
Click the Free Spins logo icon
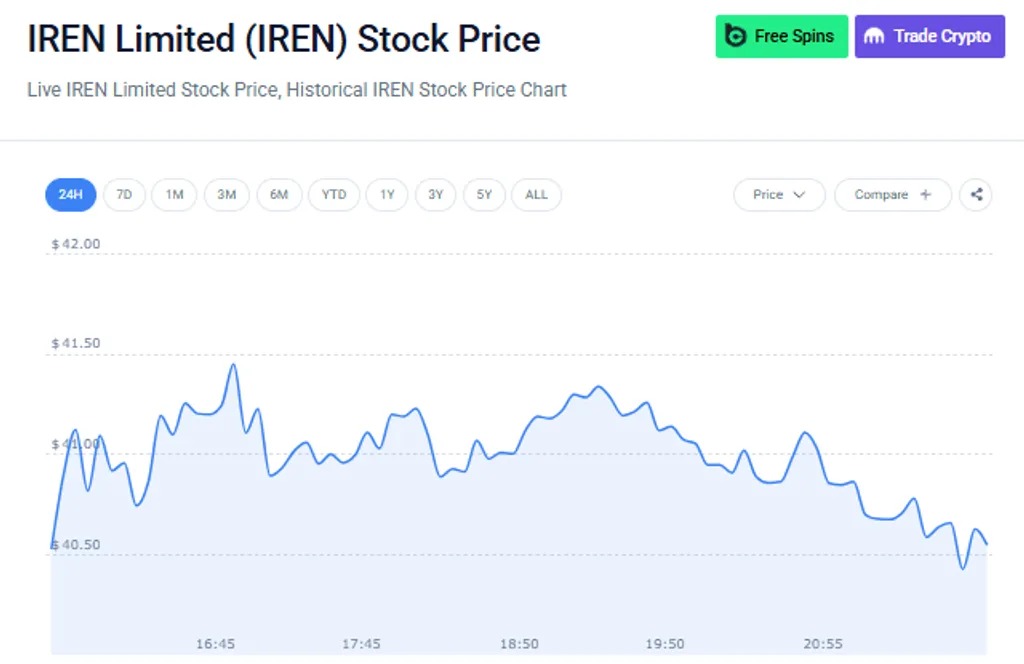coord(735,36)
